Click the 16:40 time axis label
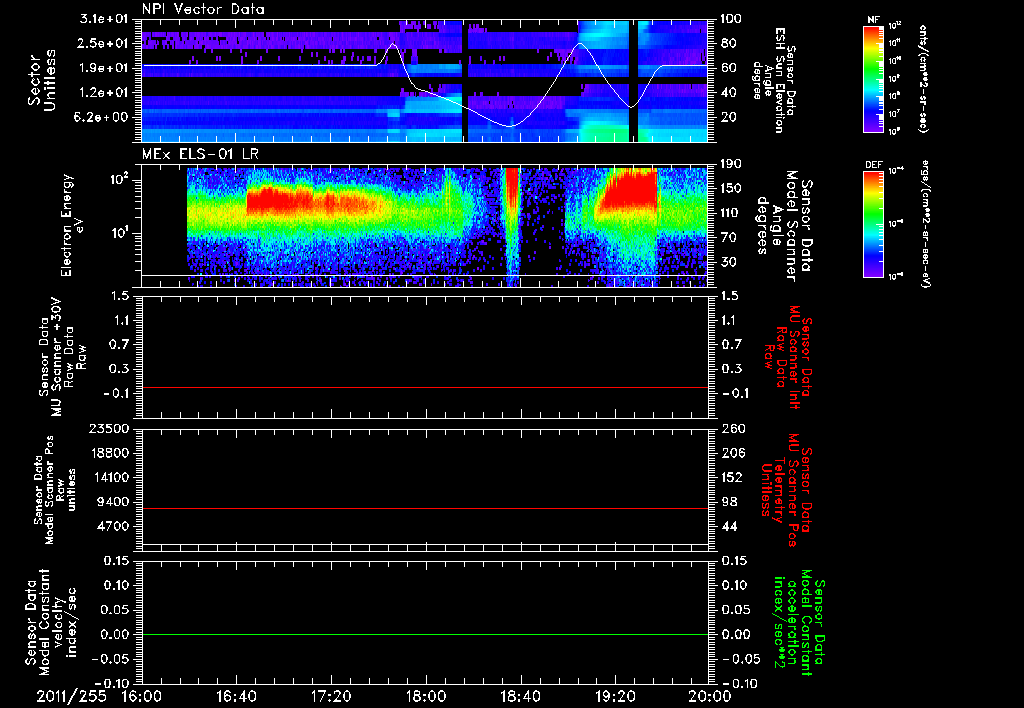Screen dimensions: 1024x708 coord(236,696)
